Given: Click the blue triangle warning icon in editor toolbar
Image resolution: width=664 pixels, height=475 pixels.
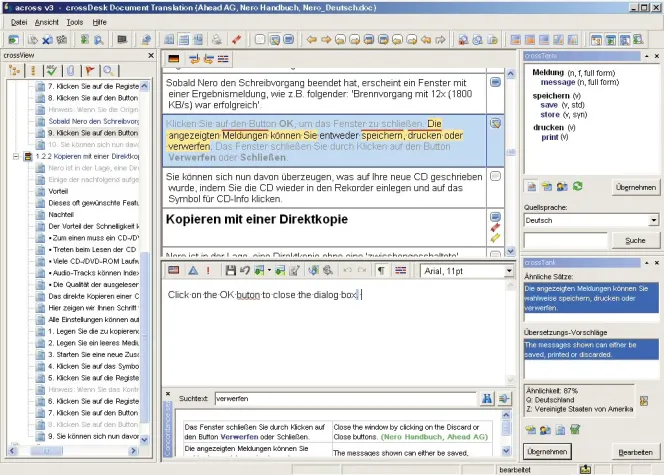Looking at the screenshot, I should (x=192, y=270).
